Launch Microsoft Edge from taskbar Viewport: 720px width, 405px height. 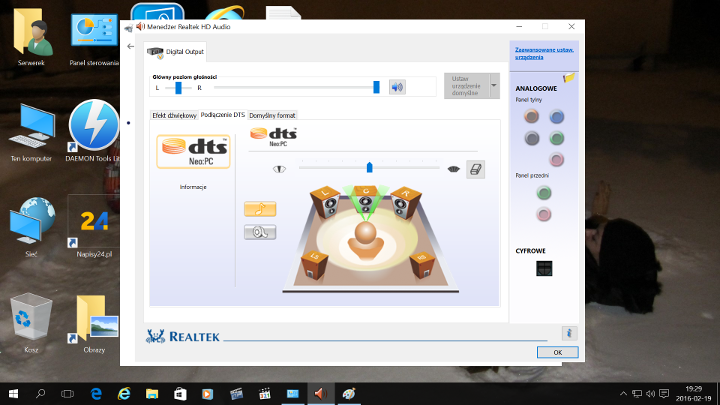96,394
